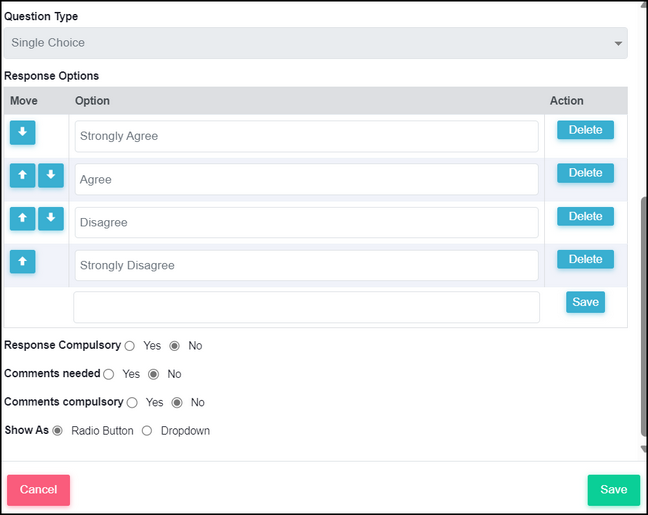Click the green Save button
The height and width of the screenshot is (515, 648).
coord(614,490)
